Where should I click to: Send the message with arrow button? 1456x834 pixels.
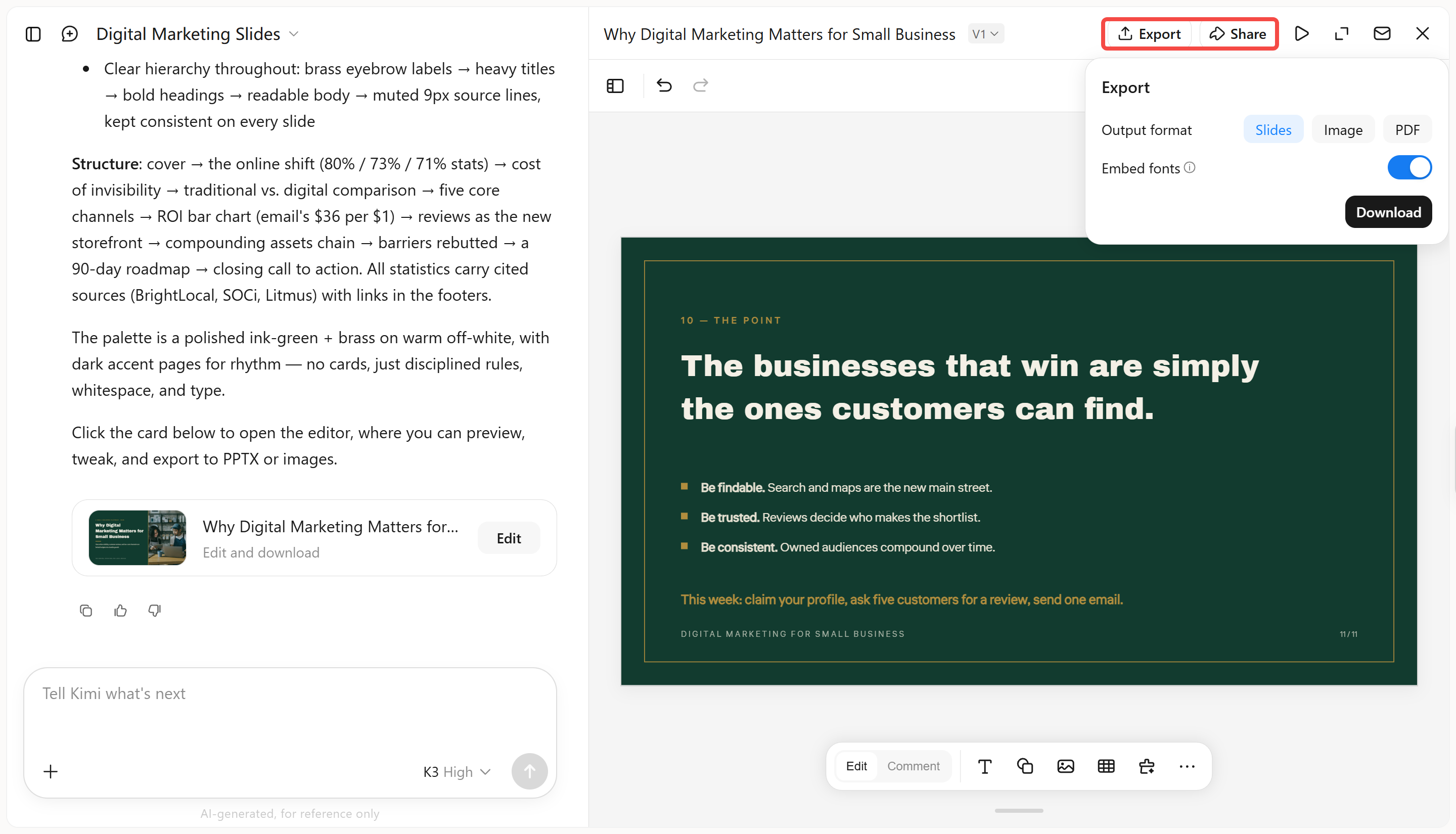529,771
